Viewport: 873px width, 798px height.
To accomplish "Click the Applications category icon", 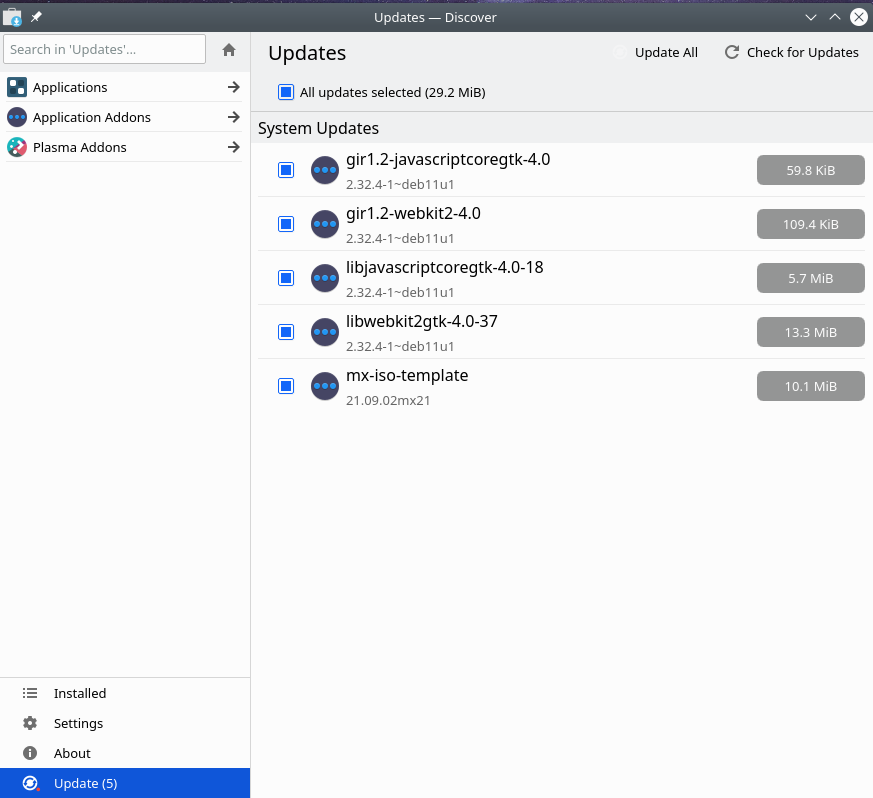I will [x=17, y=87].
